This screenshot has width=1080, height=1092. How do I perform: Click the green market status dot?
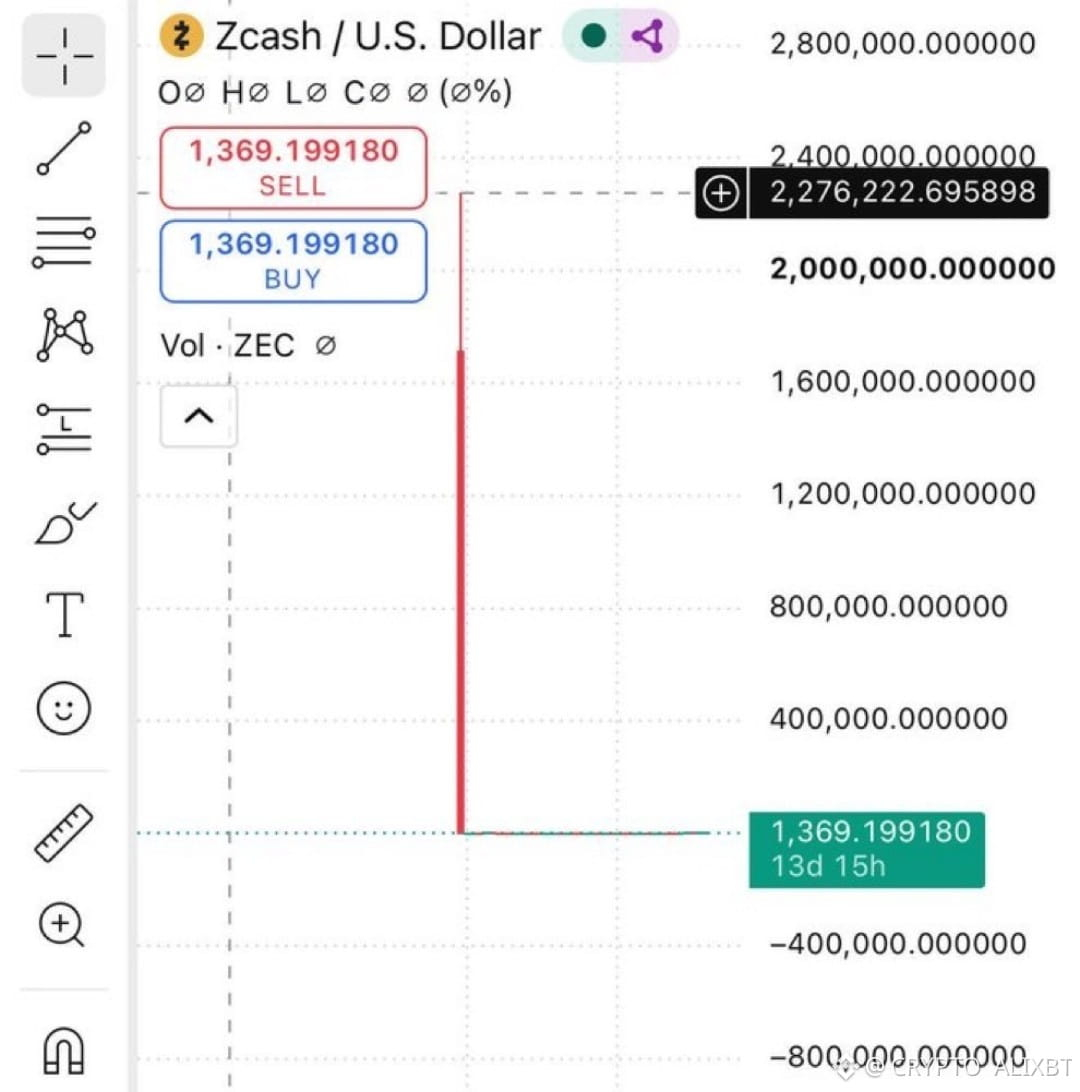[593, 36]
